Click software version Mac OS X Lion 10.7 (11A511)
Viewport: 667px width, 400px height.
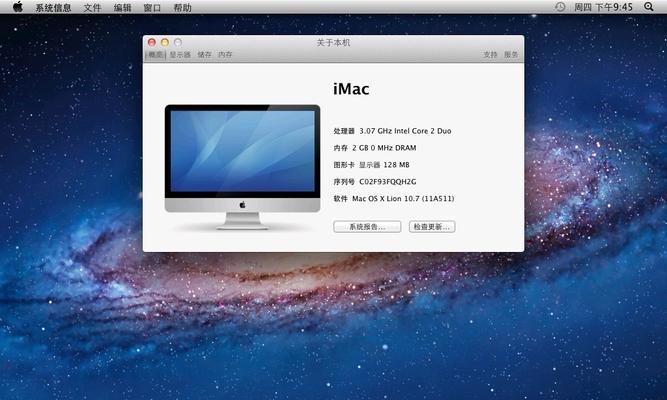pyautogui.click(x=403, y=199)
